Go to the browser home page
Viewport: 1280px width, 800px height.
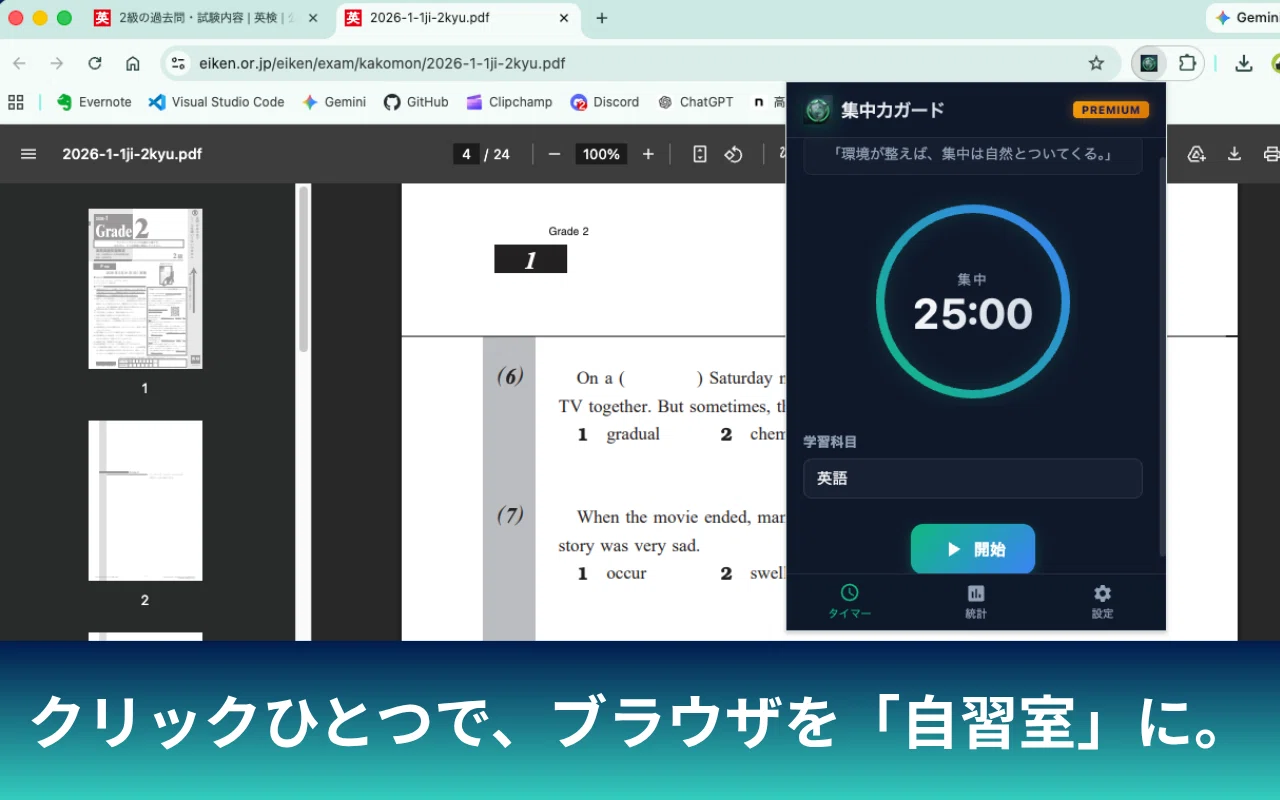133,63
